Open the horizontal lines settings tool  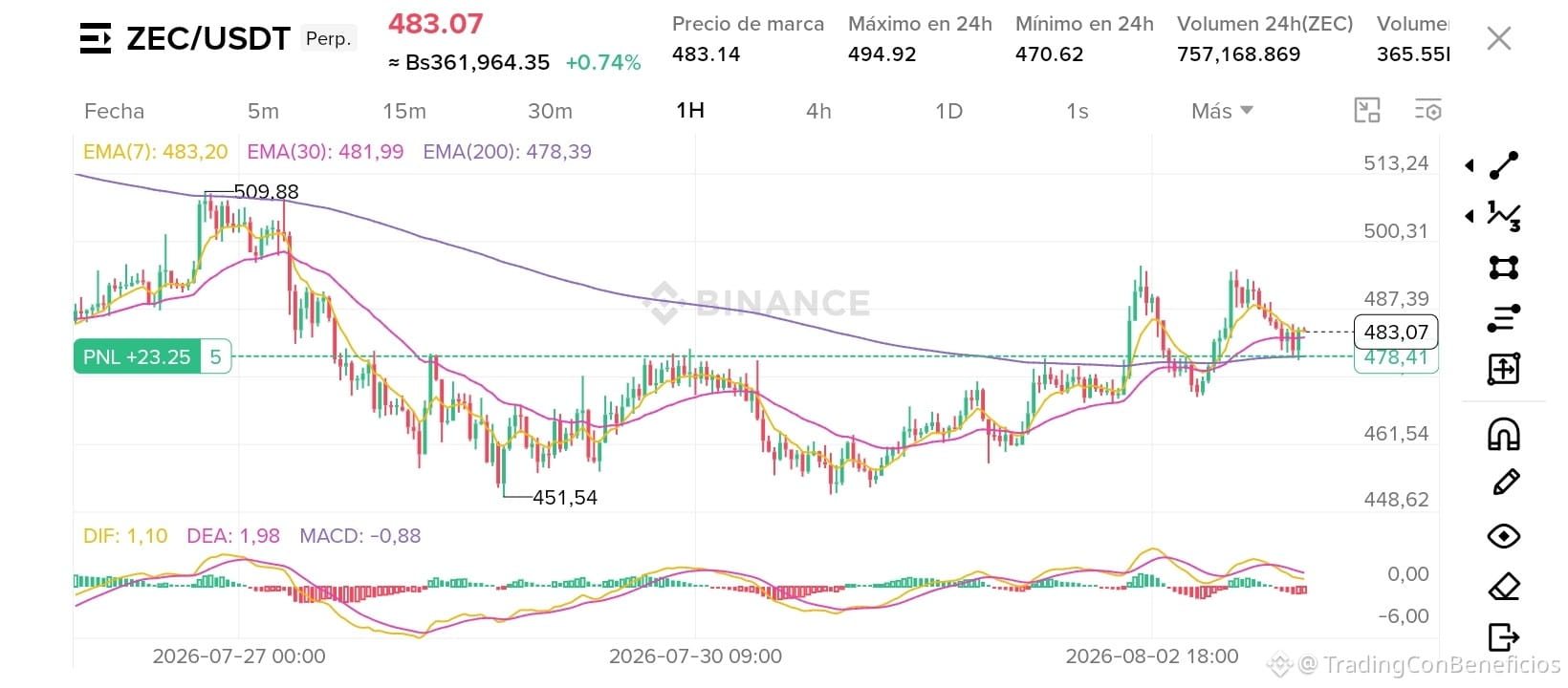point(1504,318)
